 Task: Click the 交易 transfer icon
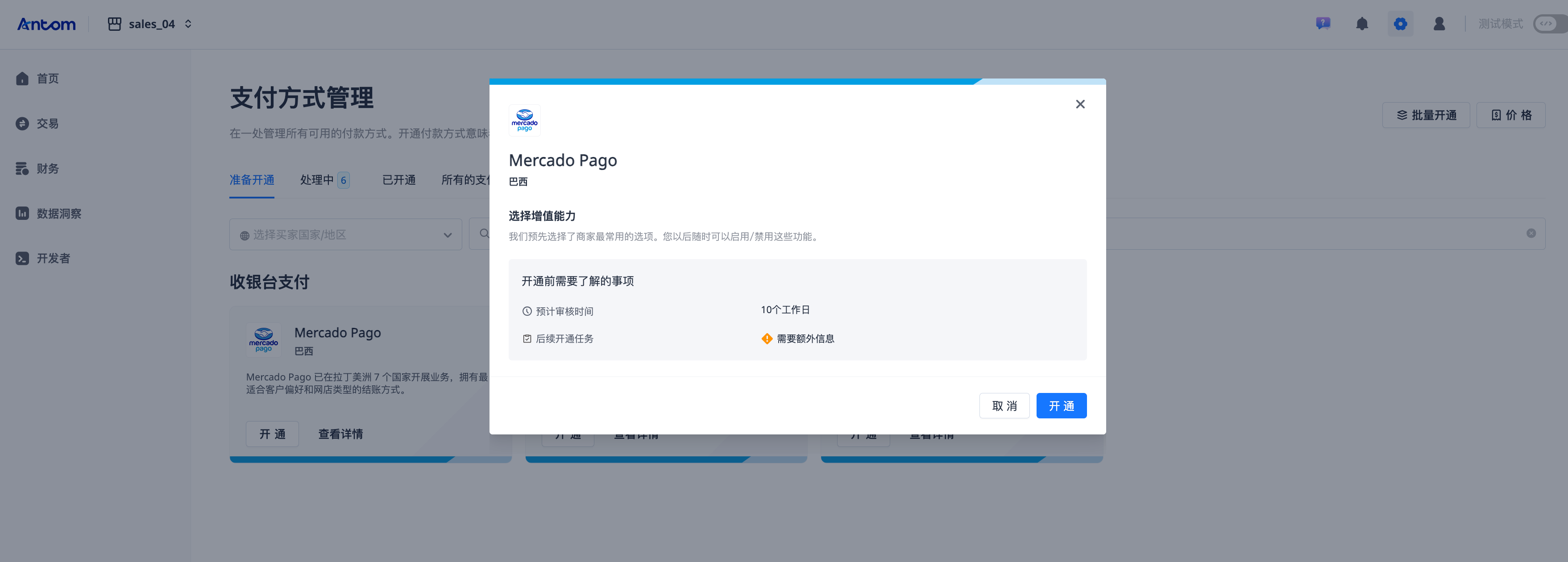22,124
